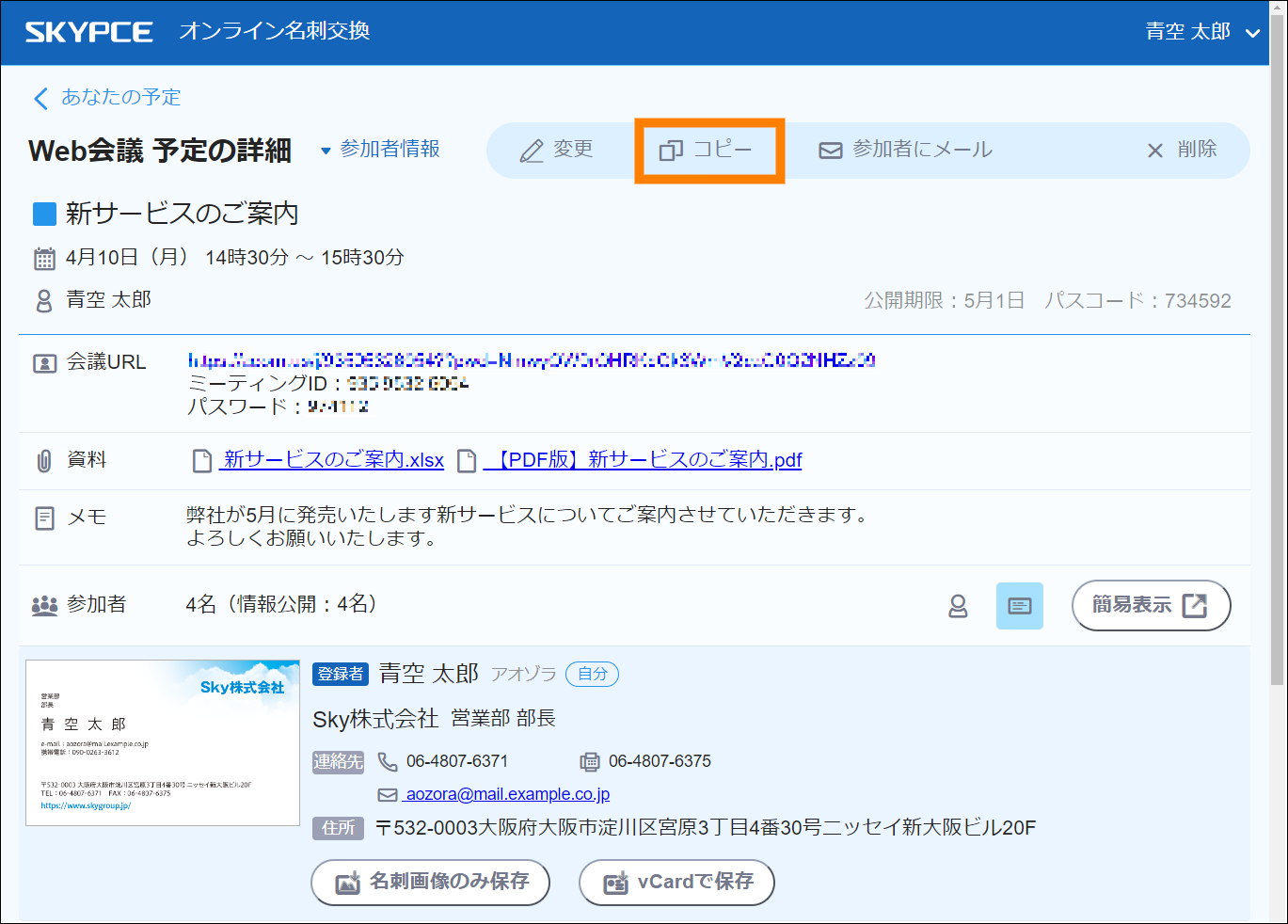Send 参加者にメール to participants
Viewport: 1288px width, 924px height.
(905, 151)
